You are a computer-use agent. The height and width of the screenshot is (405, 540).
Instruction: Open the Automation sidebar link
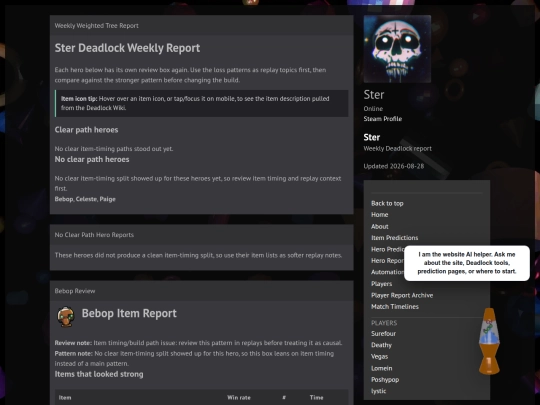[388, 272]
